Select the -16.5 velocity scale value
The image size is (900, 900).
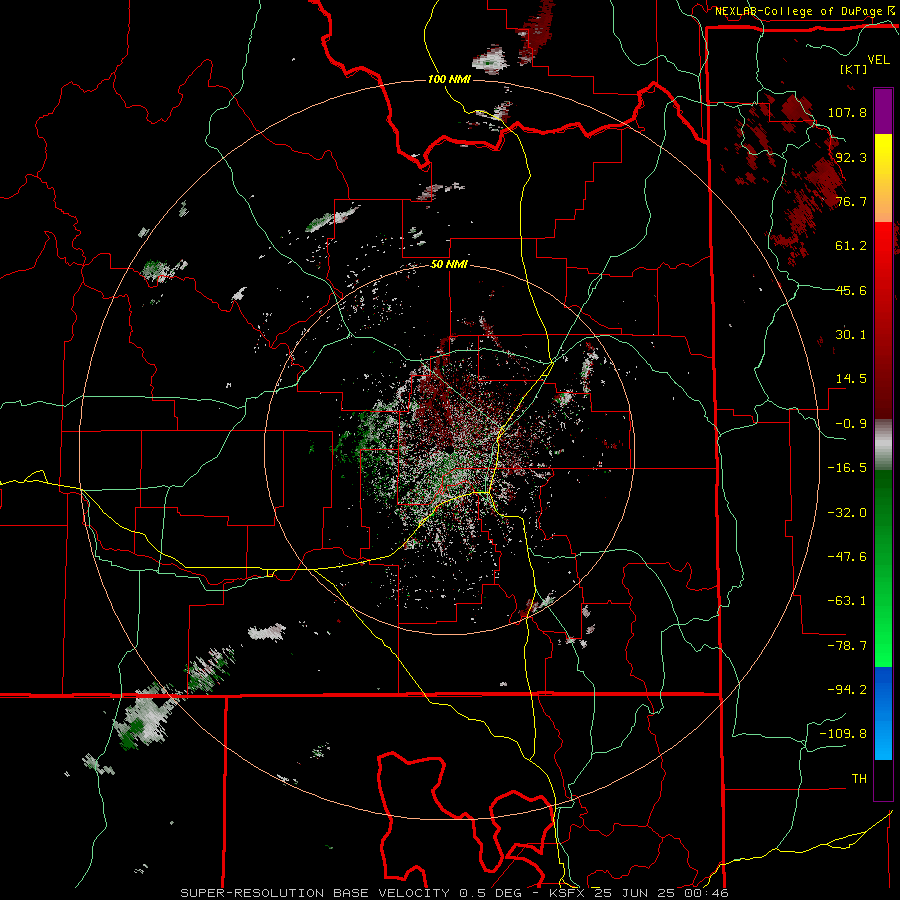[x=847, y=468]
